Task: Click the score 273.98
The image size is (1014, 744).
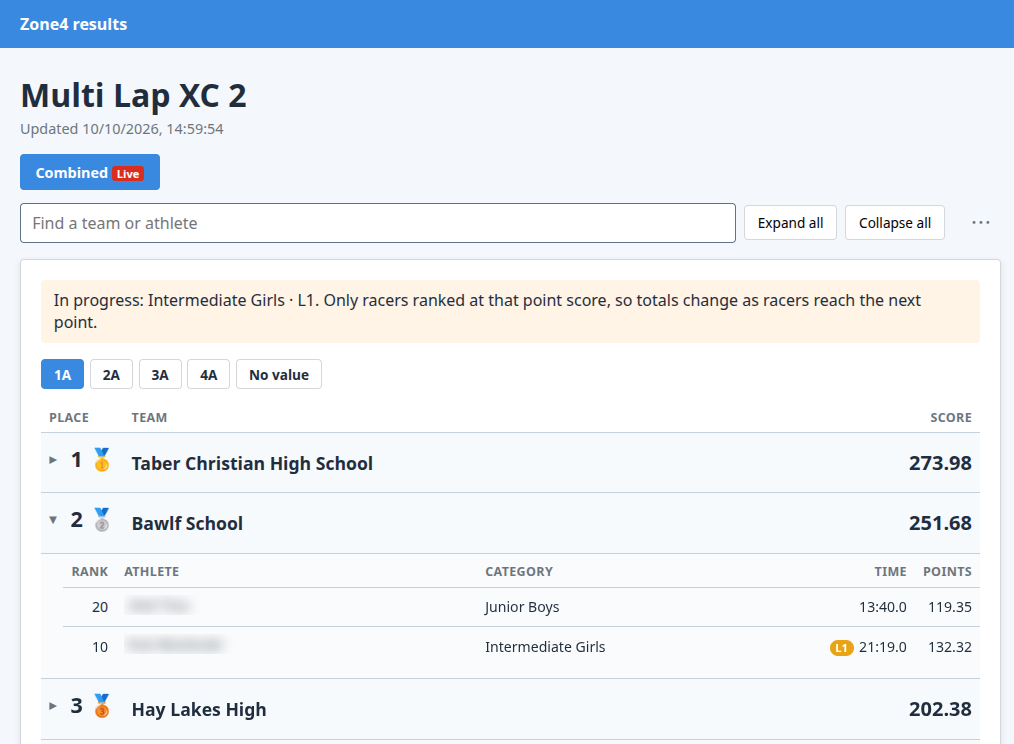Action: tap(940, 463)
